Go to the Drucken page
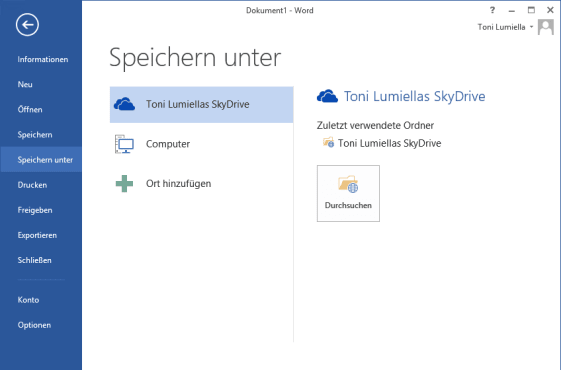Image resolution: width=561 pixels, height=370 pixels. 32,185
